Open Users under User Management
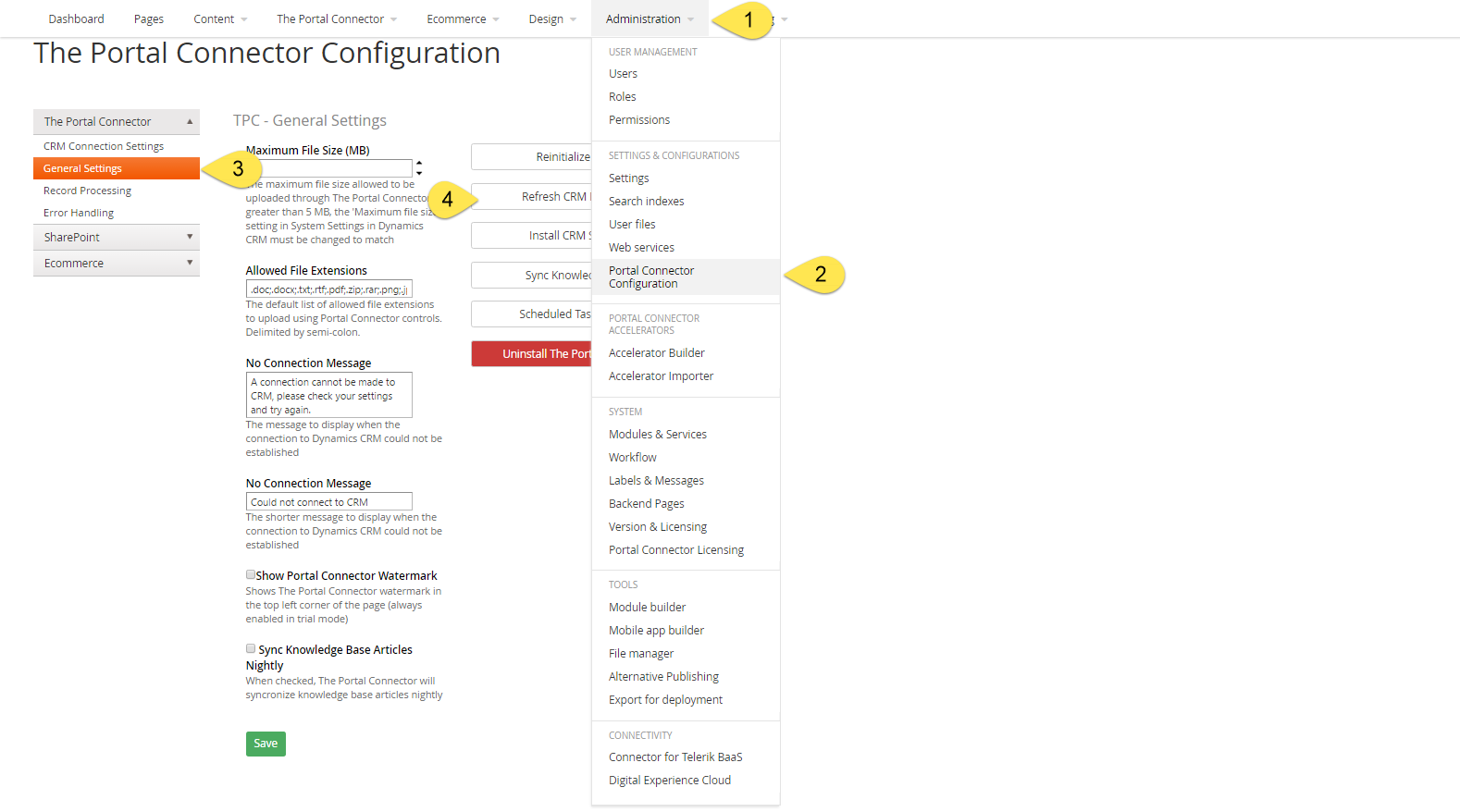 point(623,74)
